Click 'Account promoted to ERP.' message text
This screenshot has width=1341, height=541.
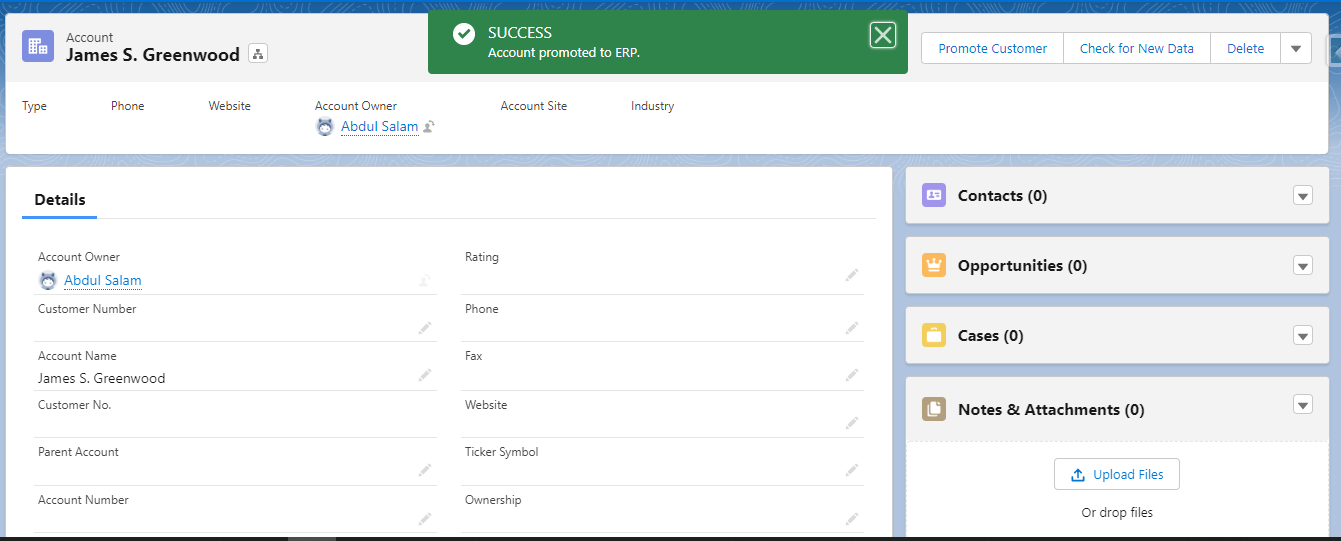click(564, 52)
